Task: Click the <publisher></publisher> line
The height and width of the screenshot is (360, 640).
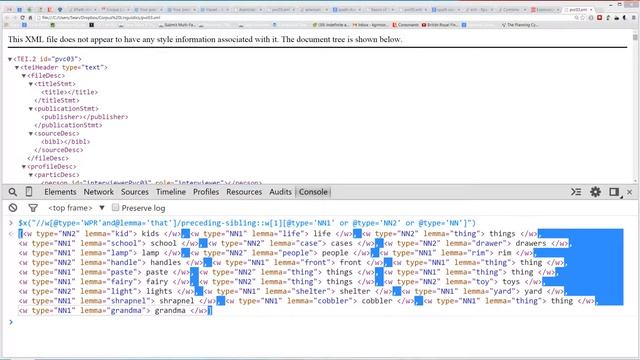Action: [x=84, y=117]
